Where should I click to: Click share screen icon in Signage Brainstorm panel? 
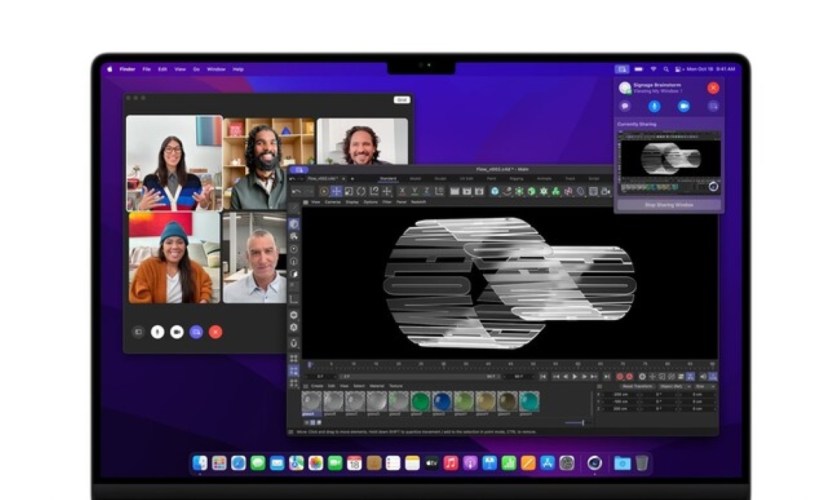point(713,106)
